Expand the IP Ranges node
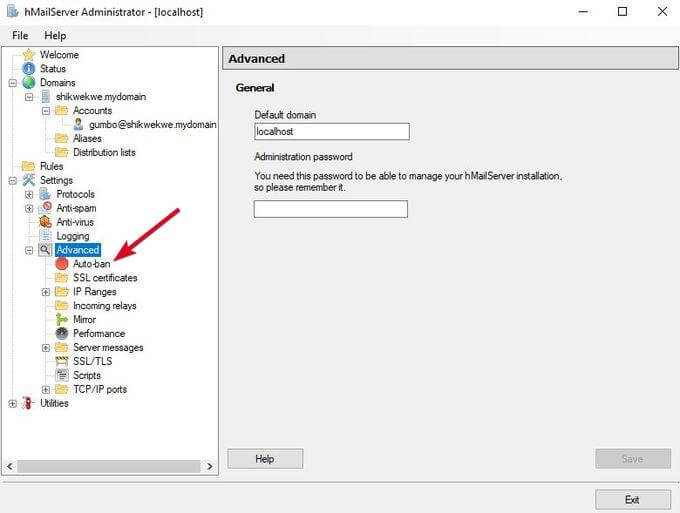The image size is (680, 513). tap(46, 292)
